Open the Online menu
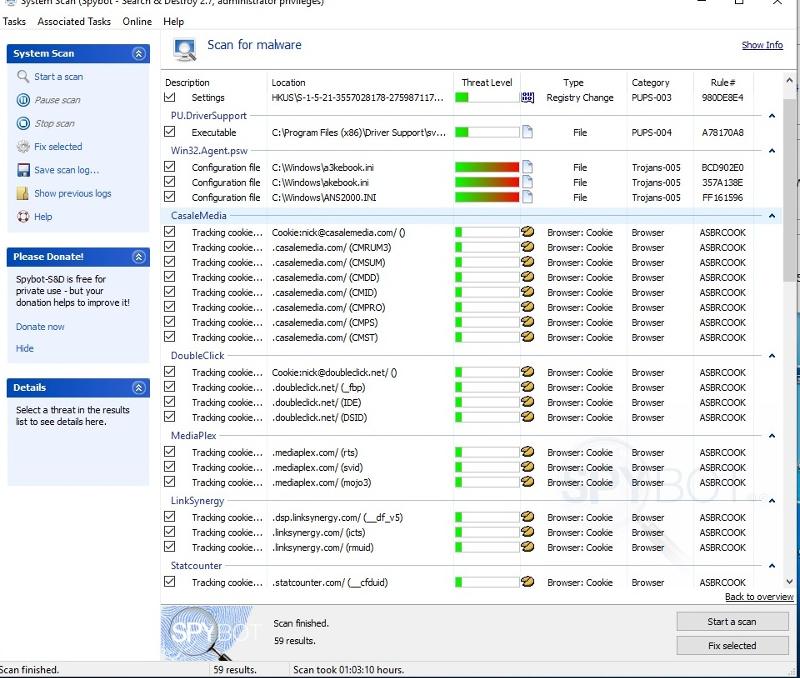The image size is (800, 678). pyautogui.click(x=137, y=21)
